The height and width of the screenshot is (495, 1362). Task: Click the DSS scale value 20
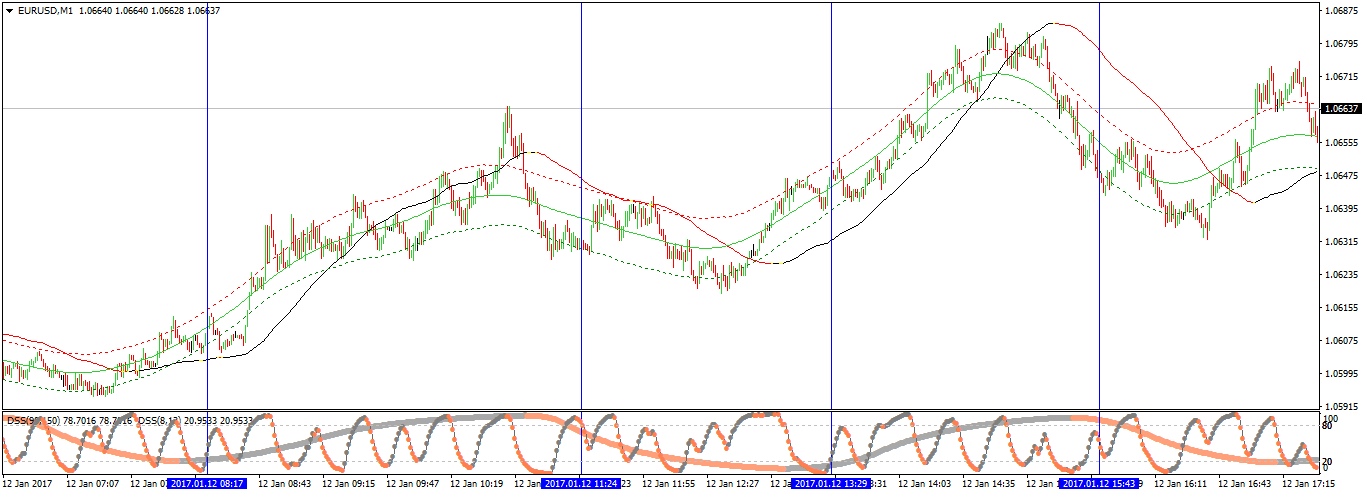point(1327,461)
